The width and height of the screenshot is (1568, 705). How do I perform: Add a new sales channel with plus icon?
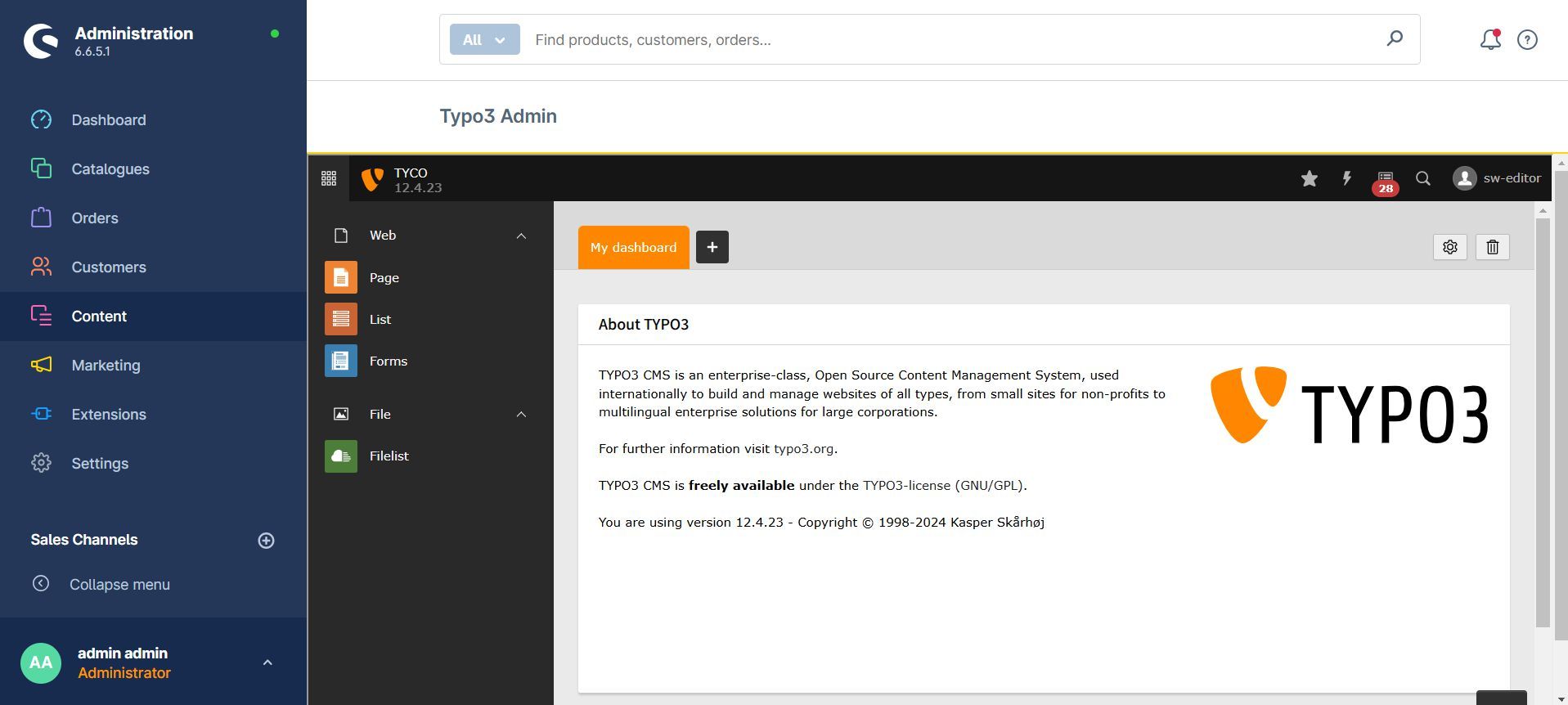[266, 541]
